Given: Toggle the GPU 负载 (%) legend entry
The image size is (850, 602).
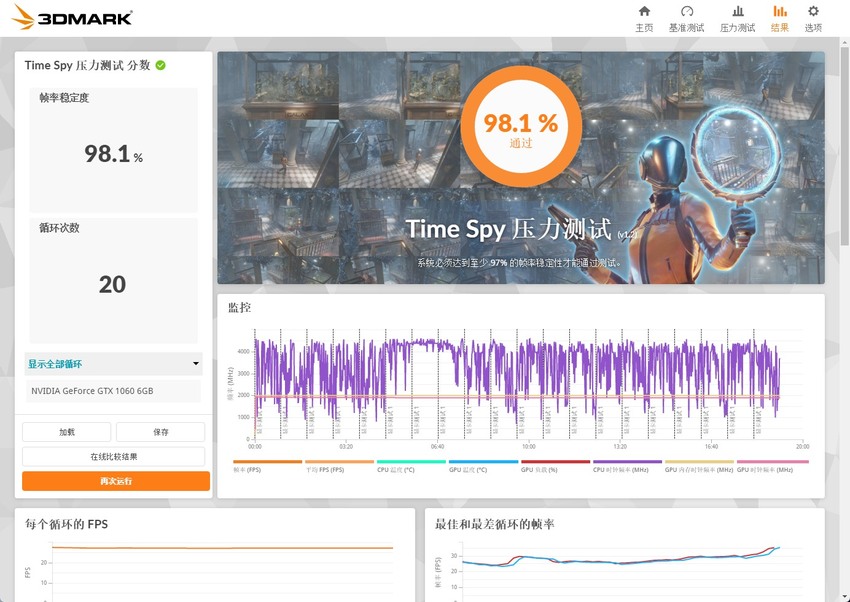Looking at the screenshot, I should tap(555, 466).
